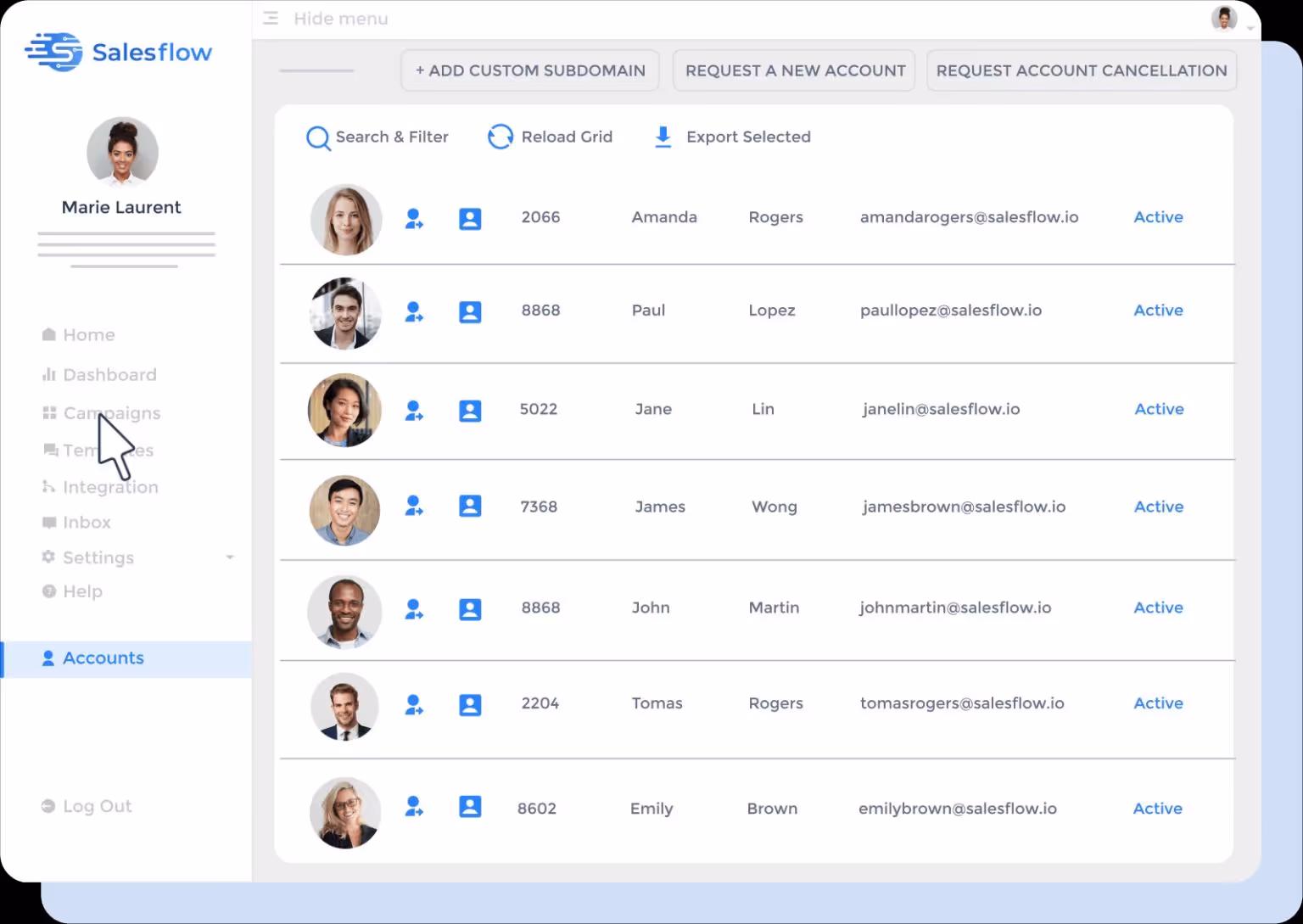1303x924 pixels.
Task: Open the contact card icon for Paul Lopez
Action: coord(470,311)
